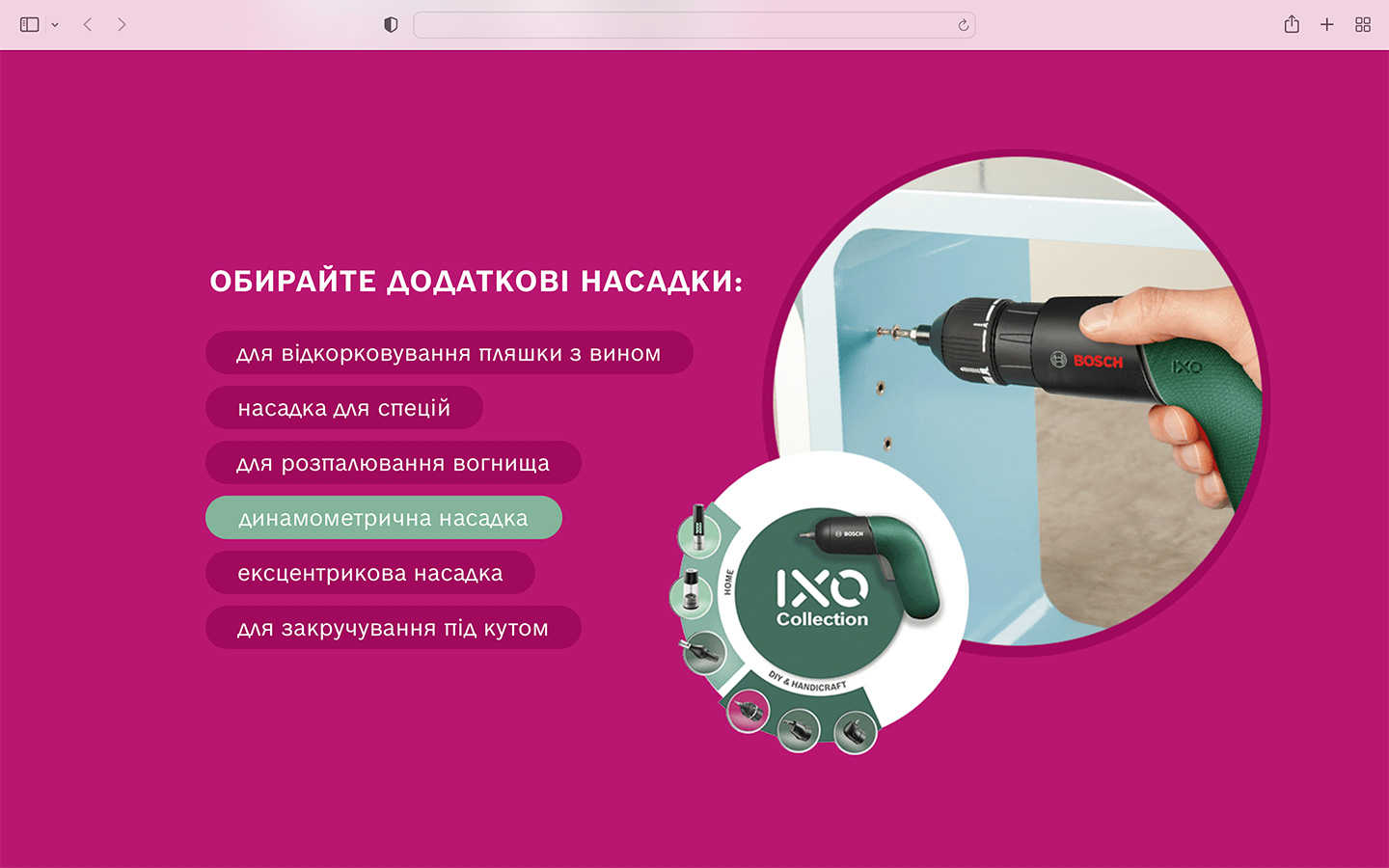Image resolution: width=1389 pixels, height=868 pixels.
Task: Open the sidebar options dropdown chevron
Action: click(55, 25)
